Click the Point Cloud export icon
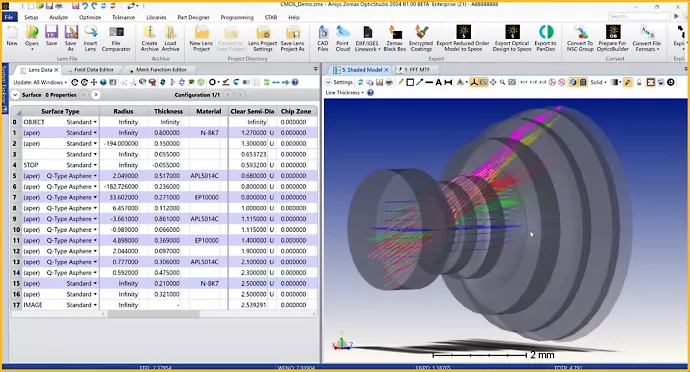The image size is (690, 372). coord(342,38)
